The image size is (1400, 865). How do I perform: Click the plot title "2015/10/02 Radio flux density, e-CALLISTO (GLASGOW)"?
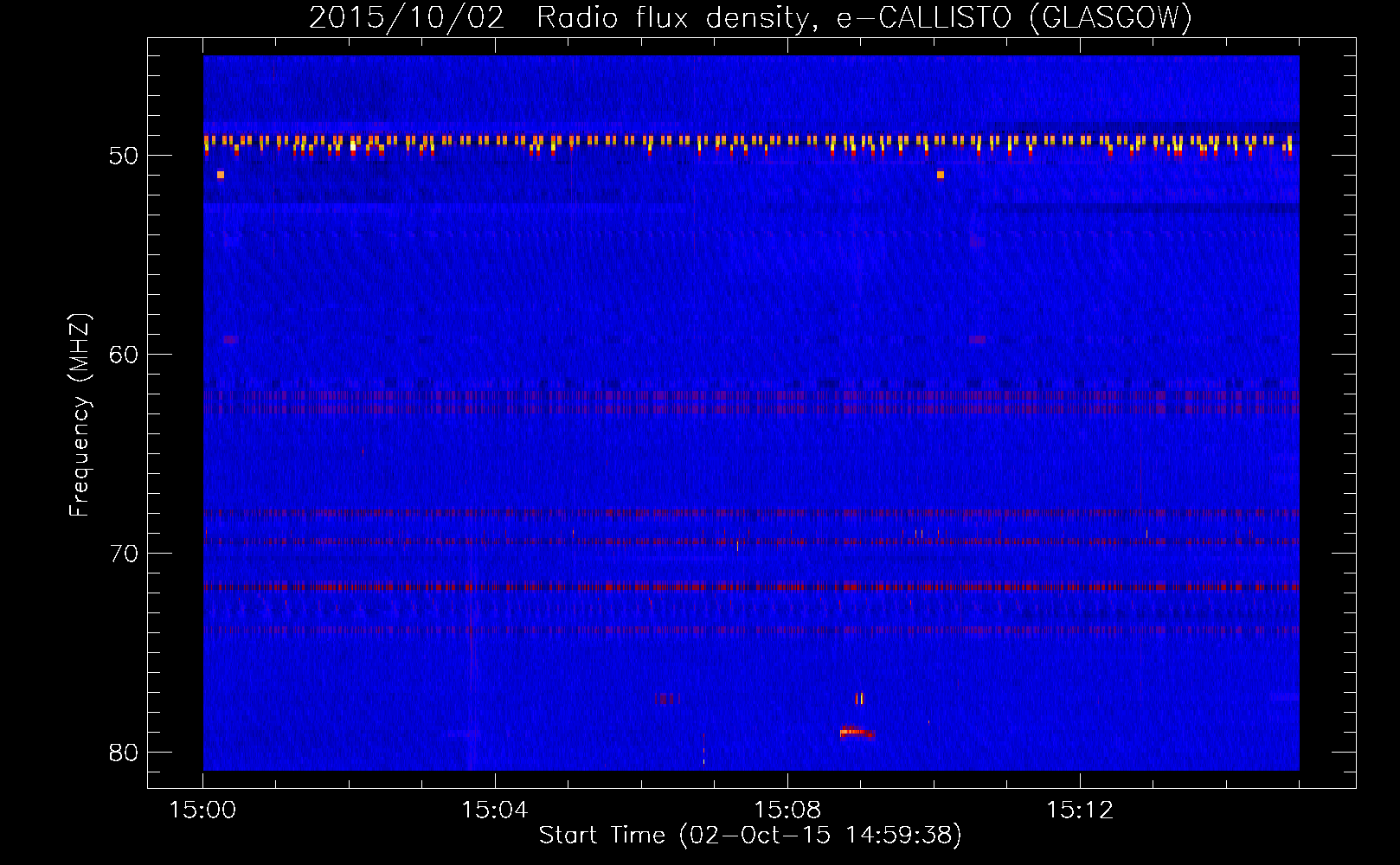pos(750,17)
